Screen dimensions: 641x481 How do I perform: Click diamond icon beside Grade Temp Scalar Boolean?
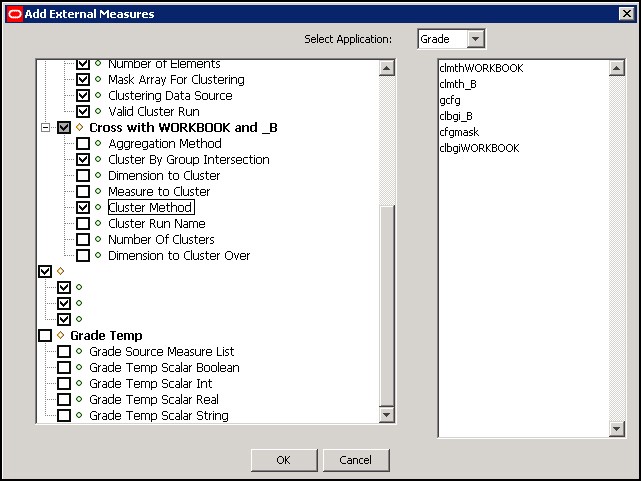point(79,367)
